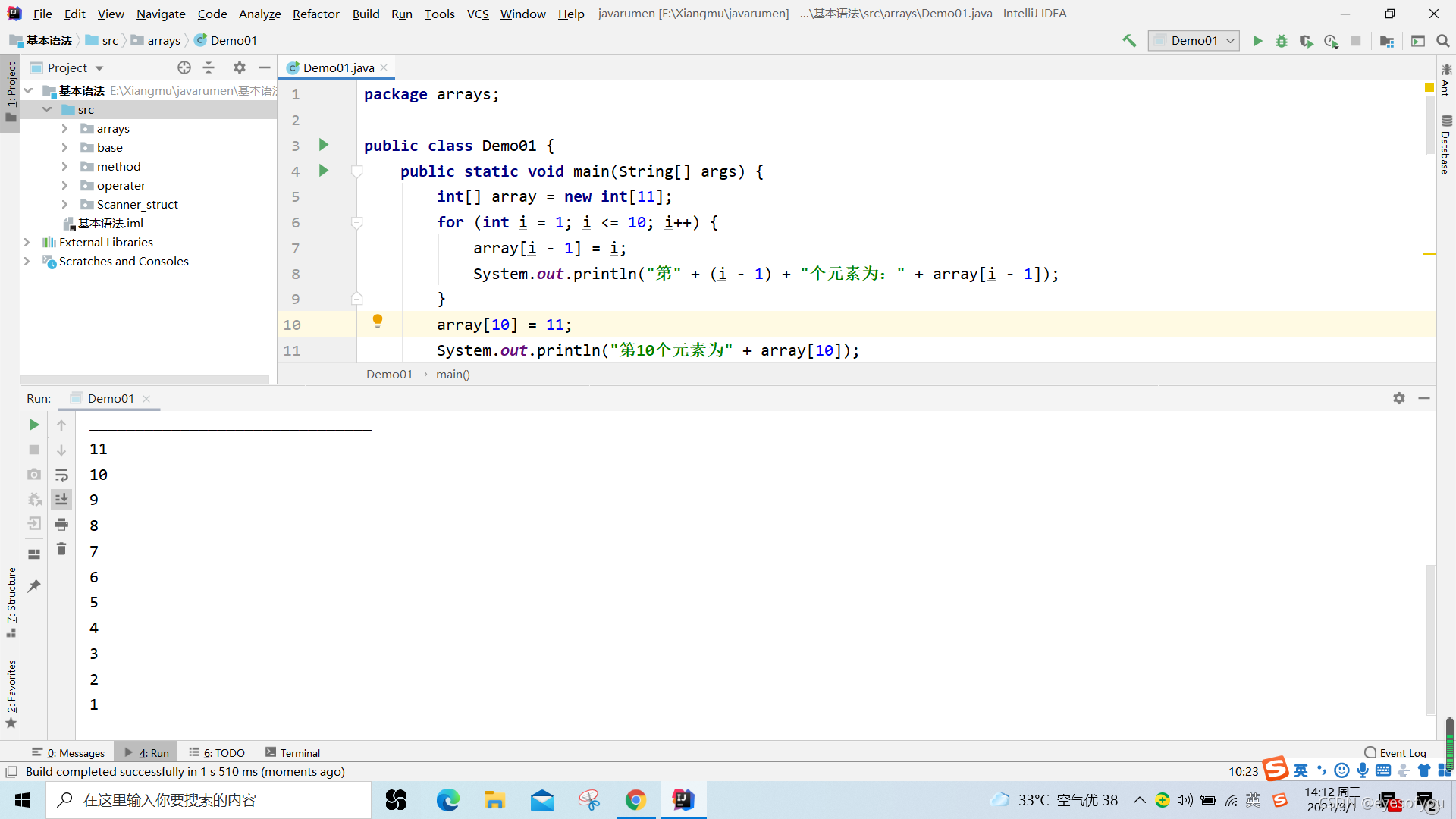
Task: Toggle soft-wrap in the console
Action: [x=61, y=475]
